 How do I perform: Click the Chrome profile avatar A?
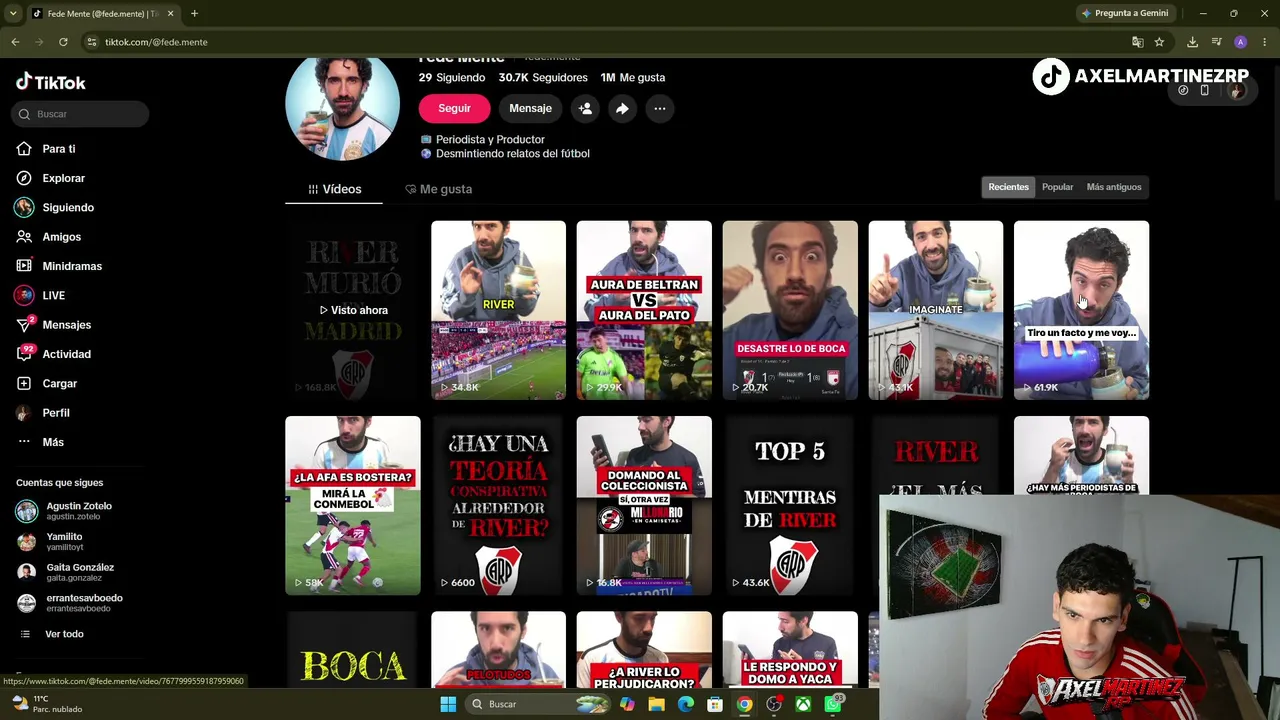1240,42
